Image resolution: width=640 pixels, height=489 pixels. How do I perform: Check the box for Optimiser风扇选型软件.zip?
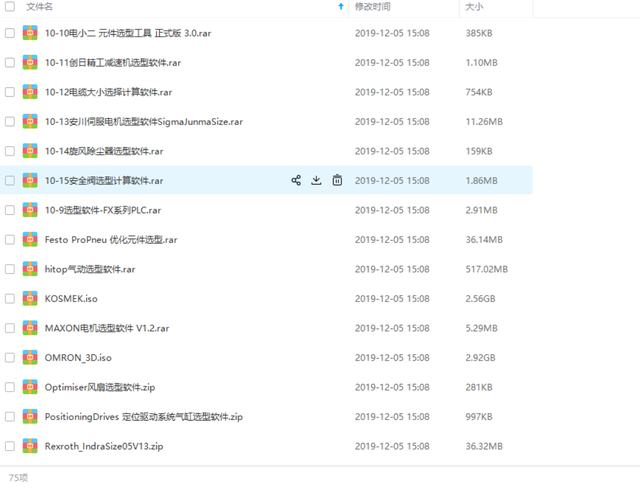click(x=10, y=387)
